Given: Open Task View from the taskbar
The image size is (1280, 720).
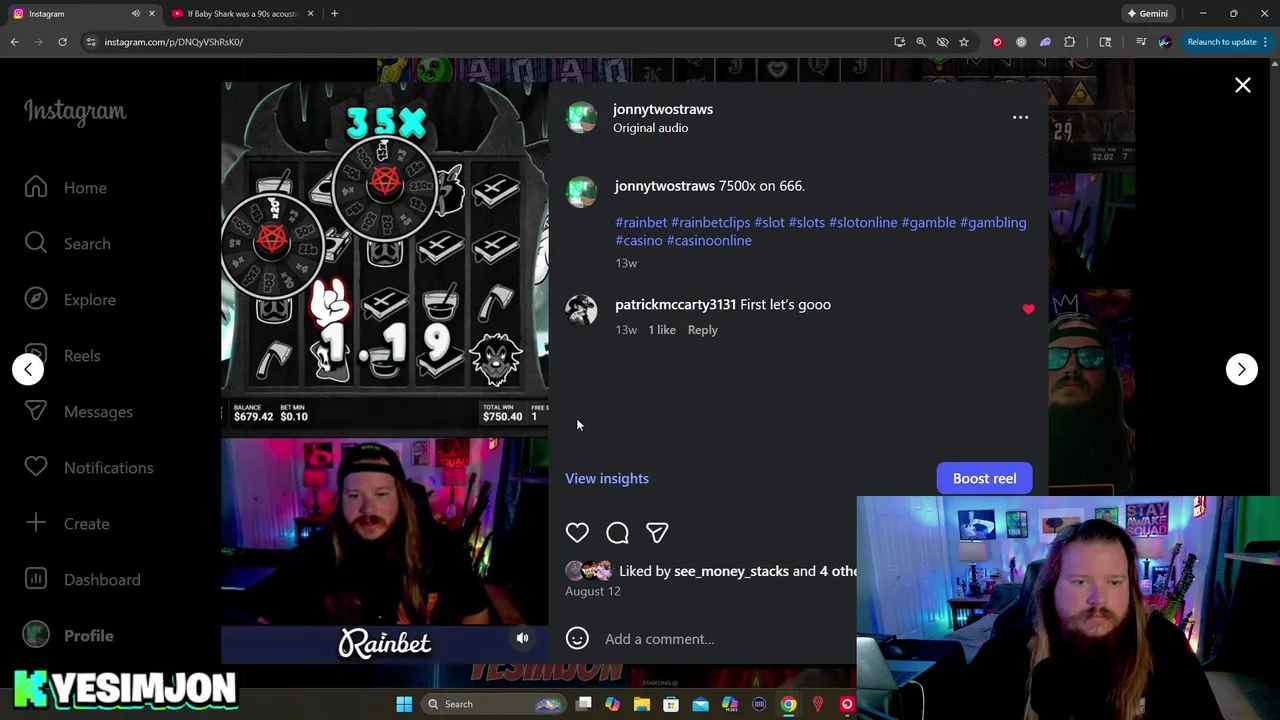Looking at the screenshot, I should coord(584,704).
